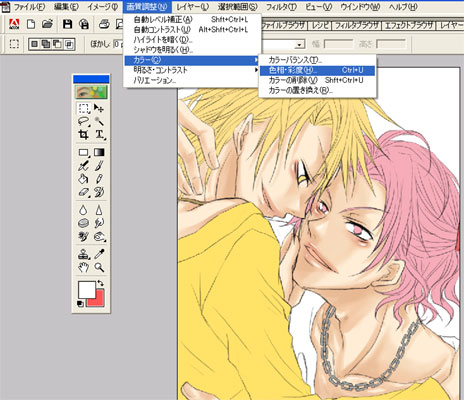Image resolution: width=464 pixels, height=400 pixels.
Task: Select the Zoom magnifier tool
Action: click(99, 267)
